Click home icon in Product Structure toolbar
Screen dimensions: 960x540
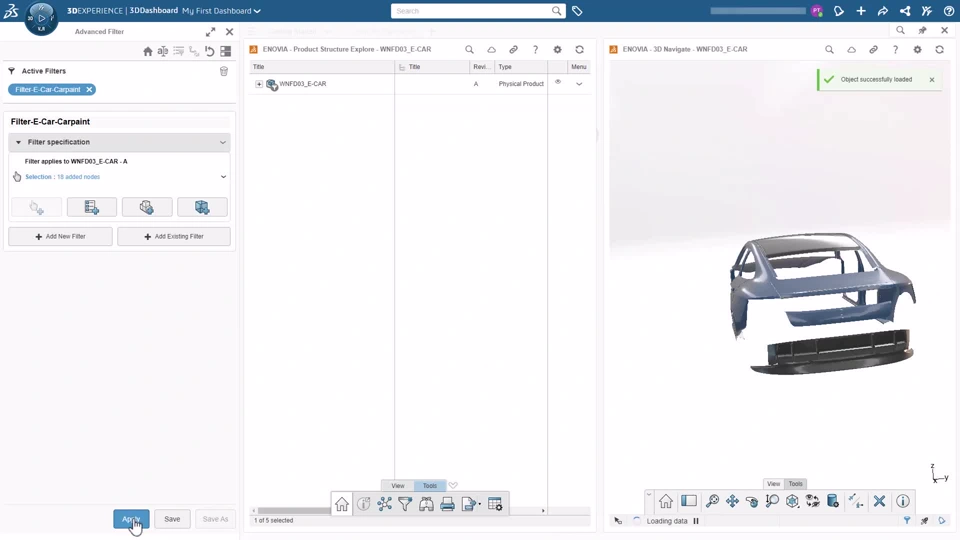tap(342, 504)
